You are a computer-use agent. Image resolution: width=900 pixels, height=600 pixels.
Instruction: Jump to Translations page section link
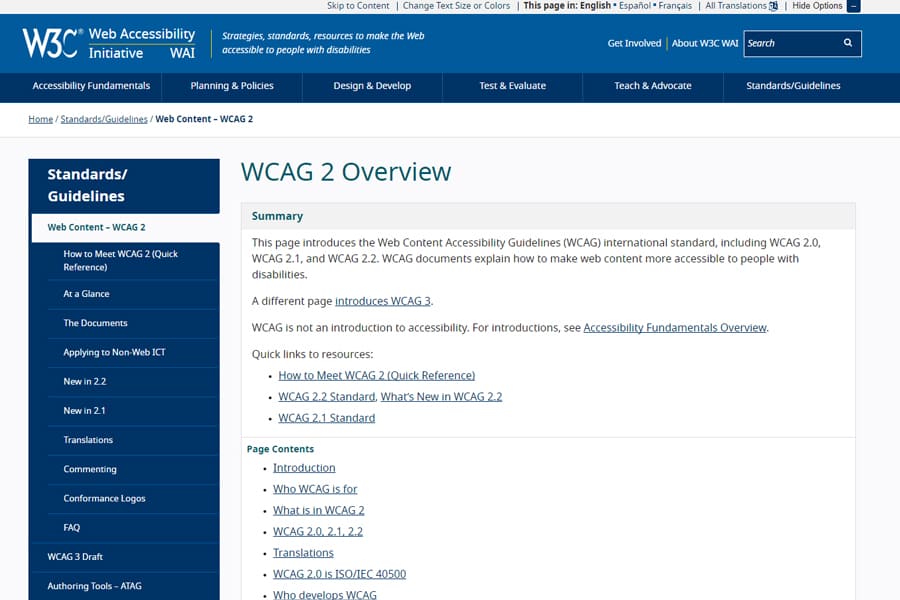303,553
